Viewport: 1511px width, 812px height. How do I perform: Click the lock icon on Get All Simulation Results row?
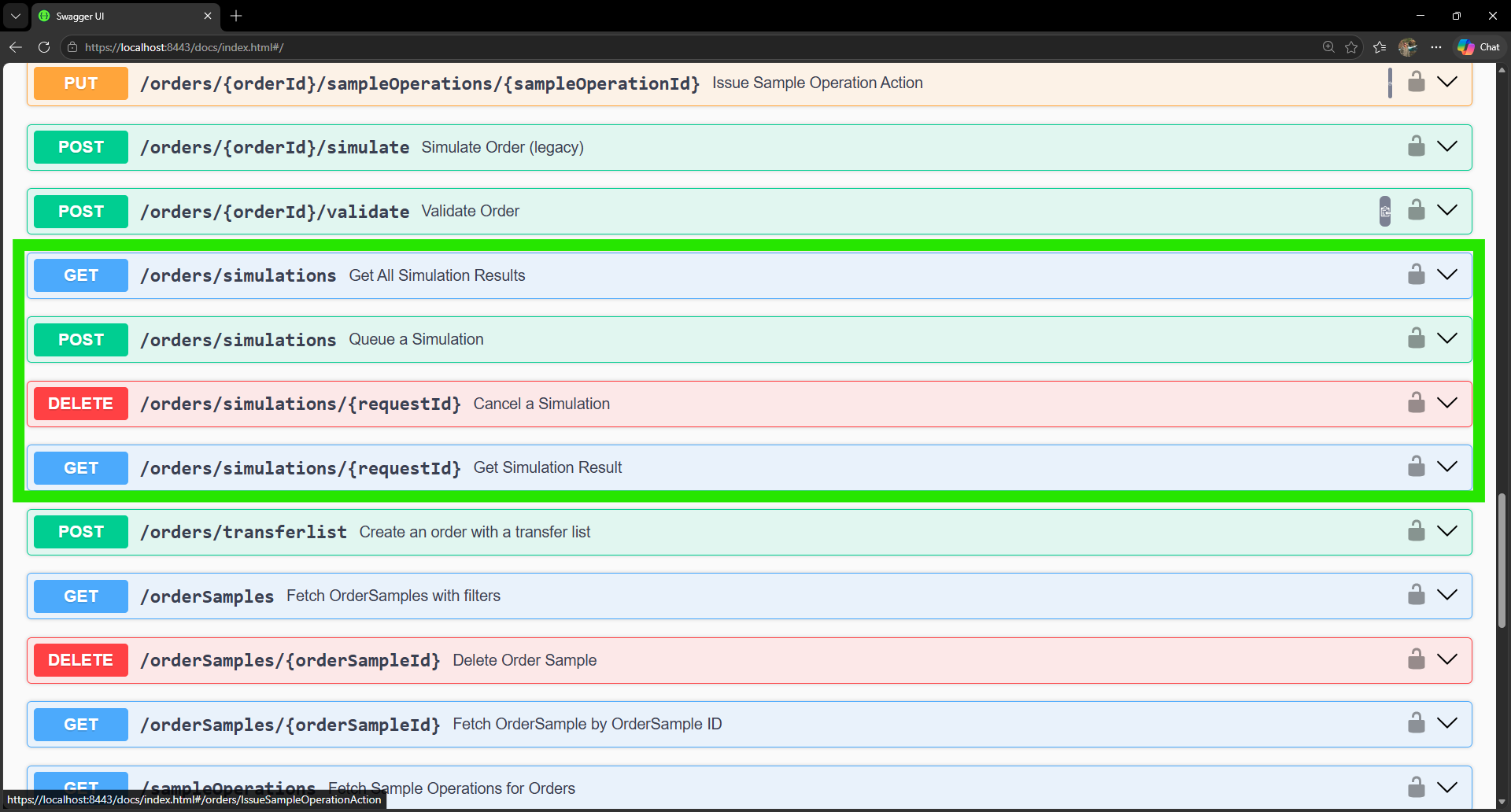[x=1417, y=275]
